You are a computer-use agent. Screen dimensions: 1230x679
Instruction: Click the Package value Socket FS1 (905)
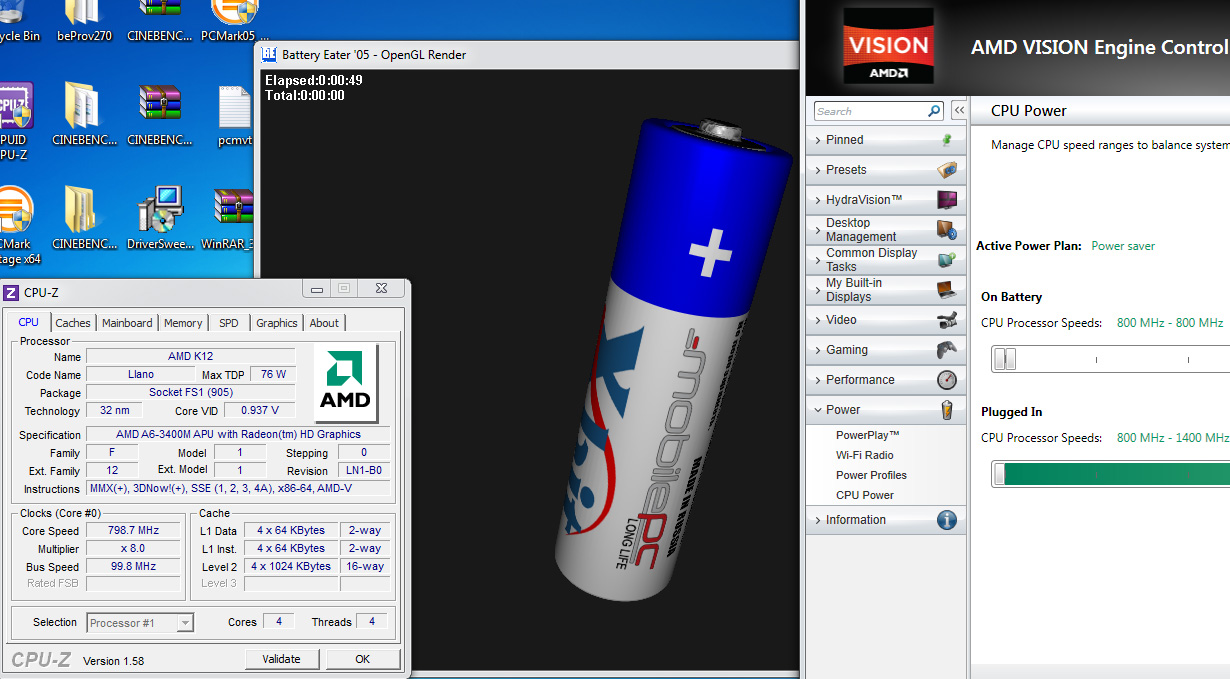click(x=191, y=393)
